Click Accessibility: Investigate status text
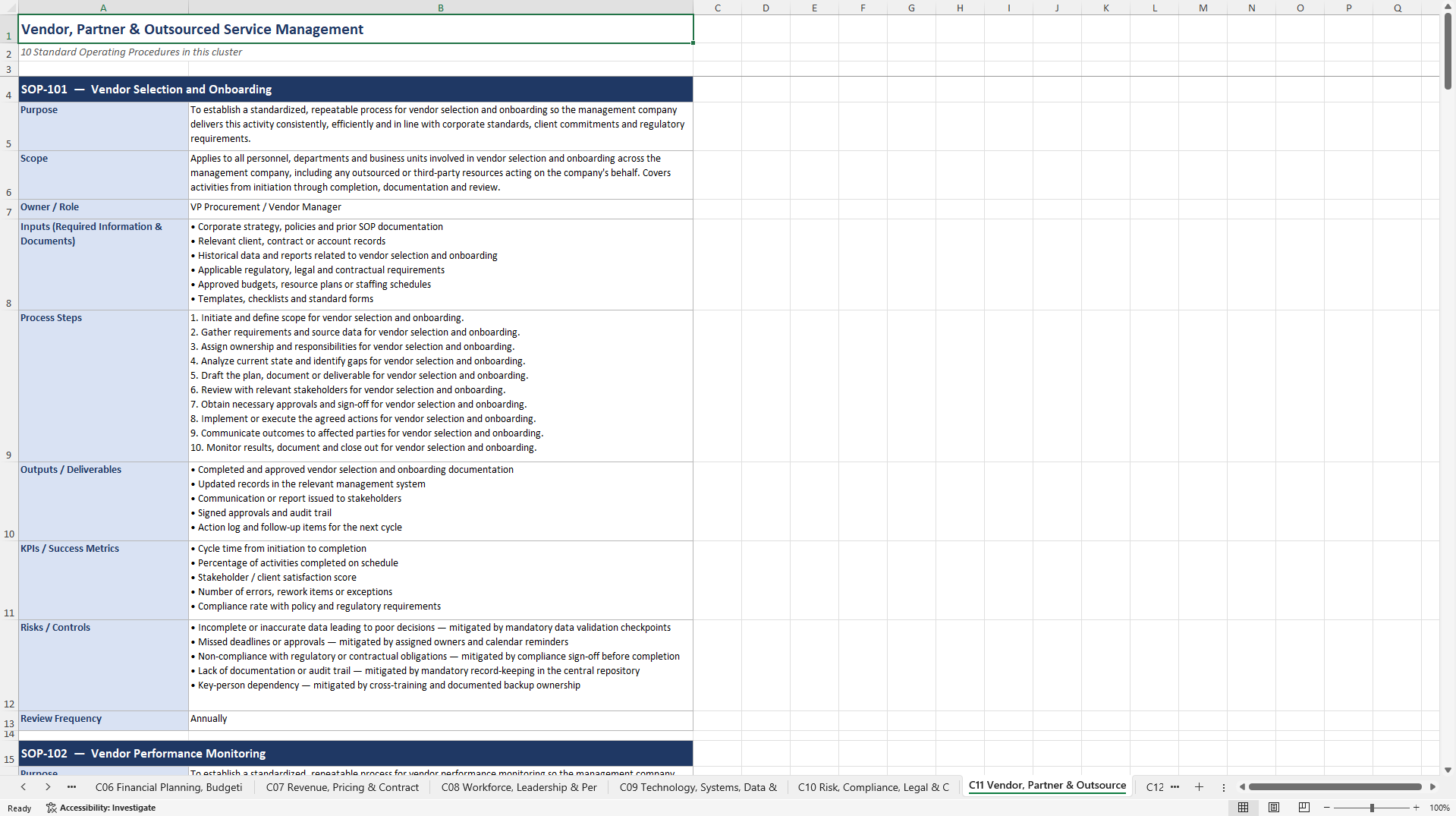The image size is (1456, 816). (x=108, y=808)
